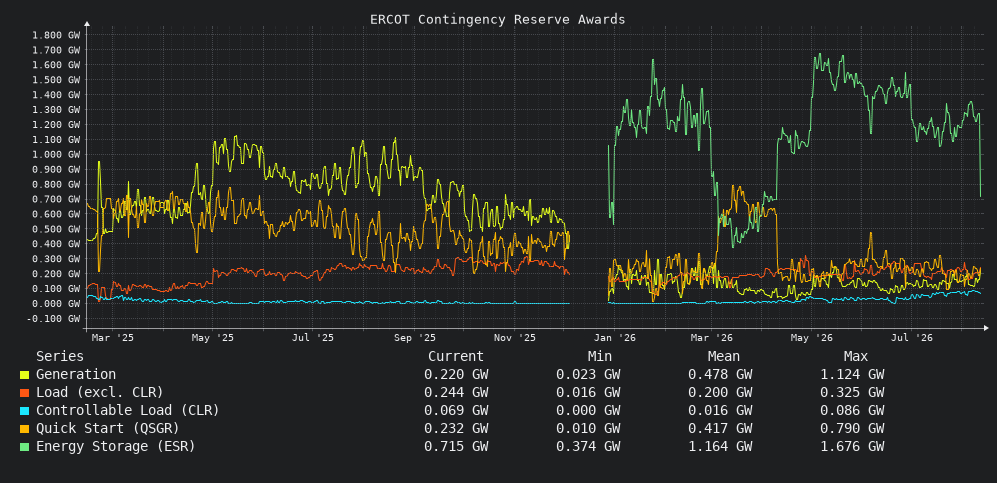Click the Min column header
The image size is (997, 483).
point(600,357)
